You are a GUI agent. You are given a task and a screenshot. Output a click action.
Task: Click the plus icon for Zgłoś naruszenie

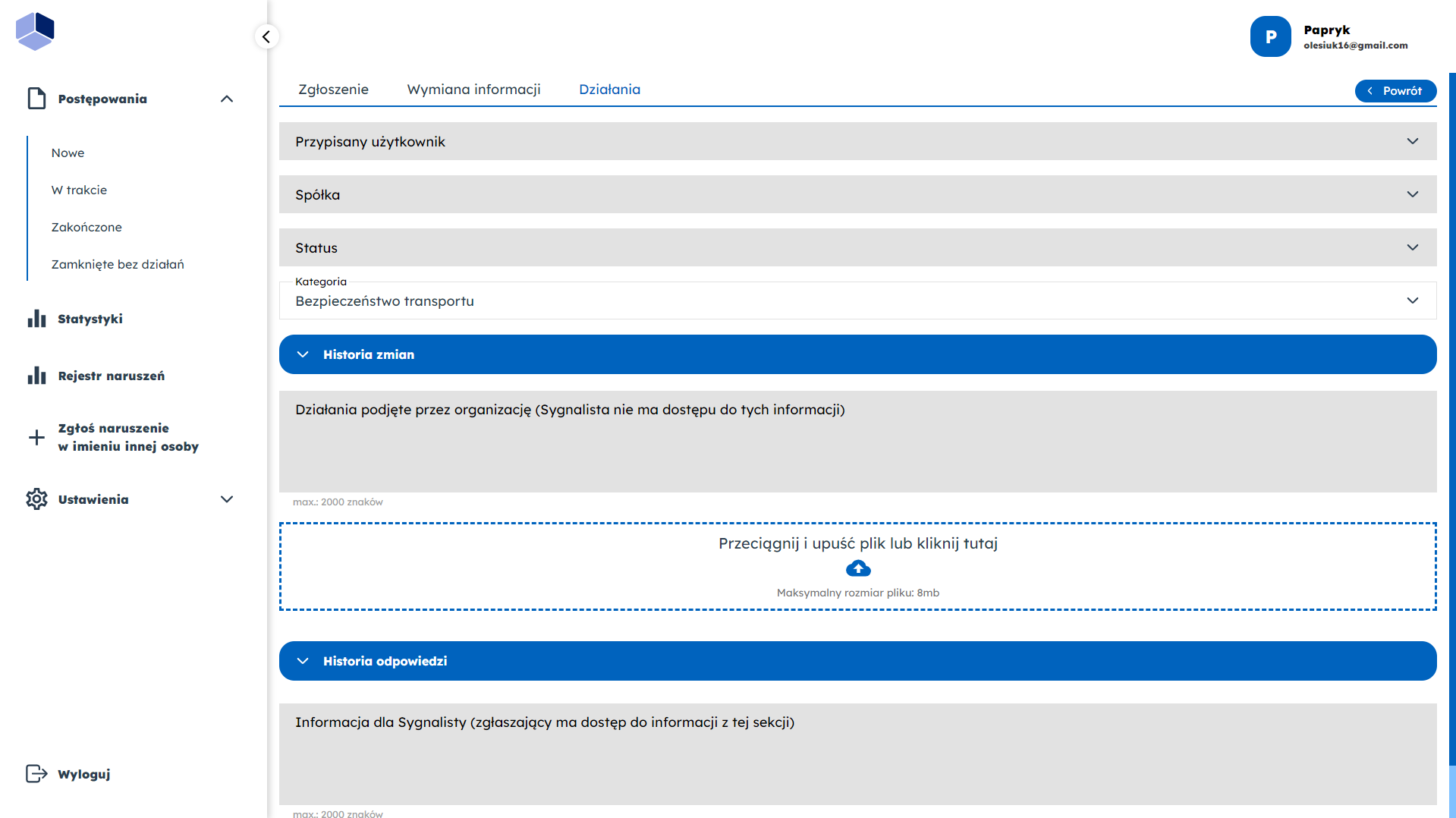coord(36,437)
